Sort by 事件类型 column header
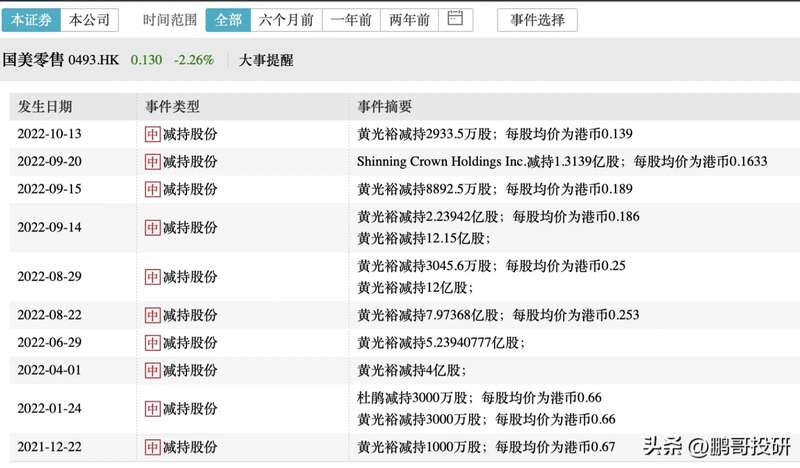 coord(173,107)
